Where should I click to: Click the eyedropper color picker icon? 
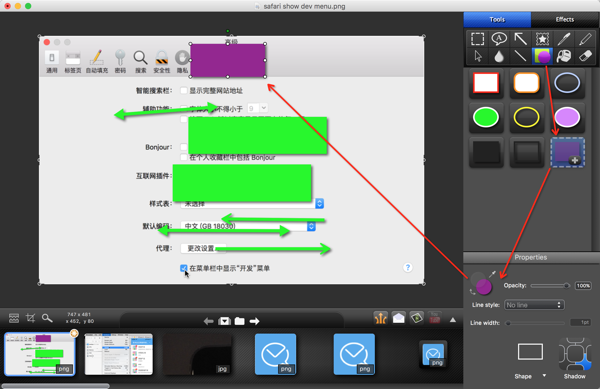click(492, 273)
